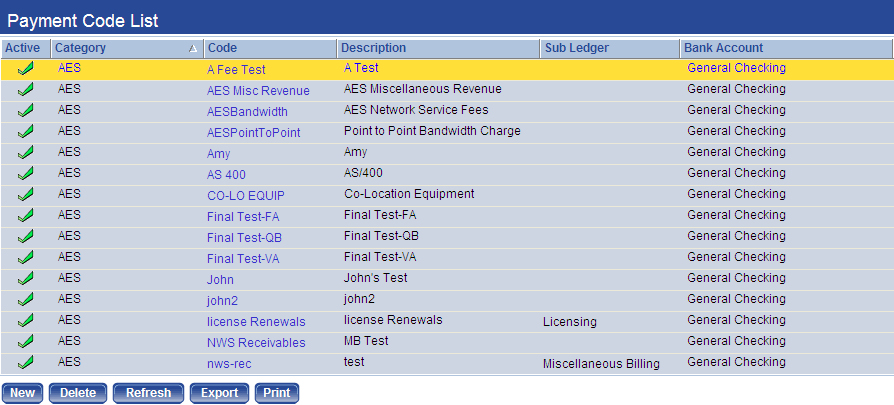Sort list by Code column header
The height and width of the screenshot is (405, 894).
222,48
